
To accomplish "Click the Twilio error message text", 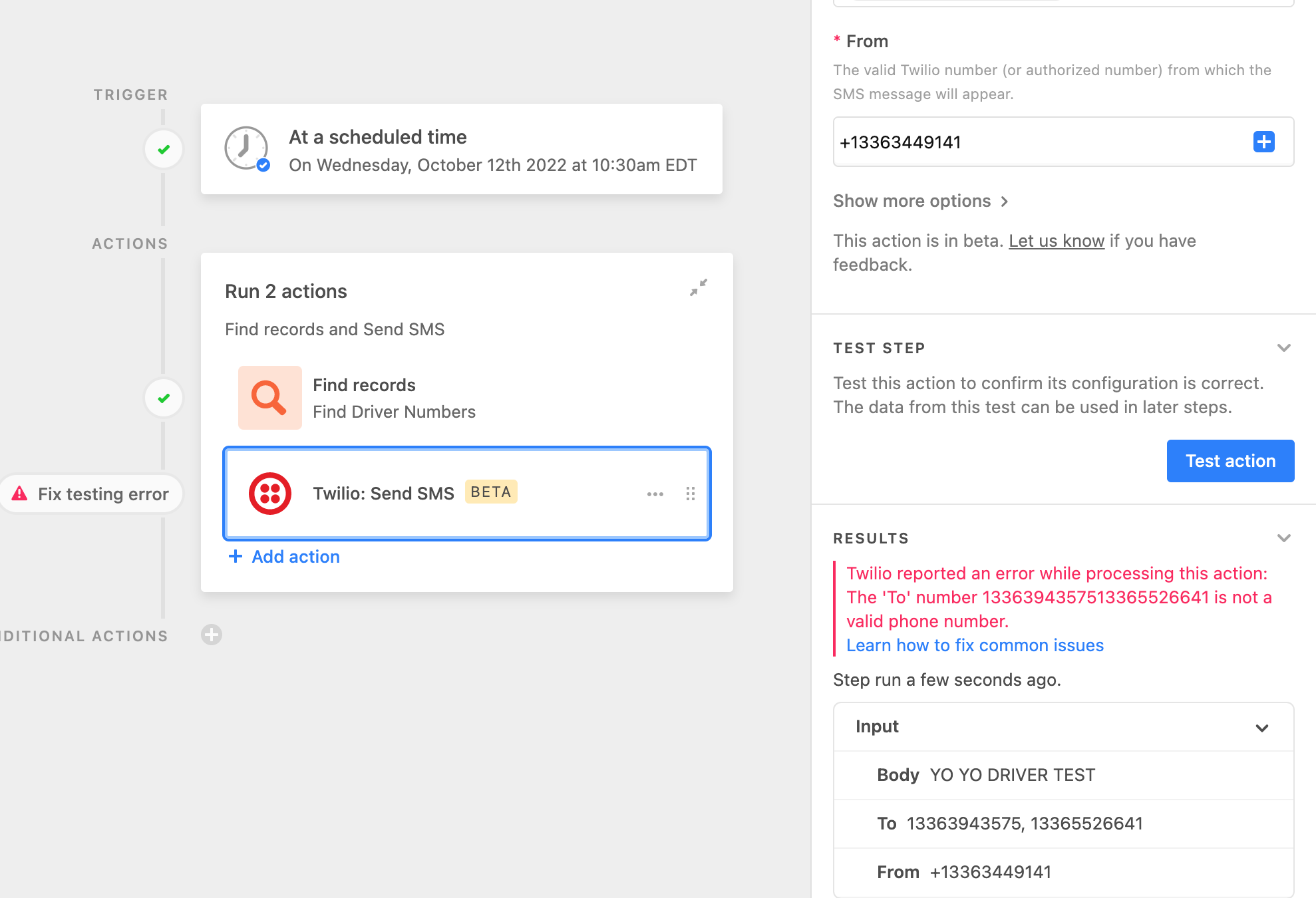I will pos(1059,597).
